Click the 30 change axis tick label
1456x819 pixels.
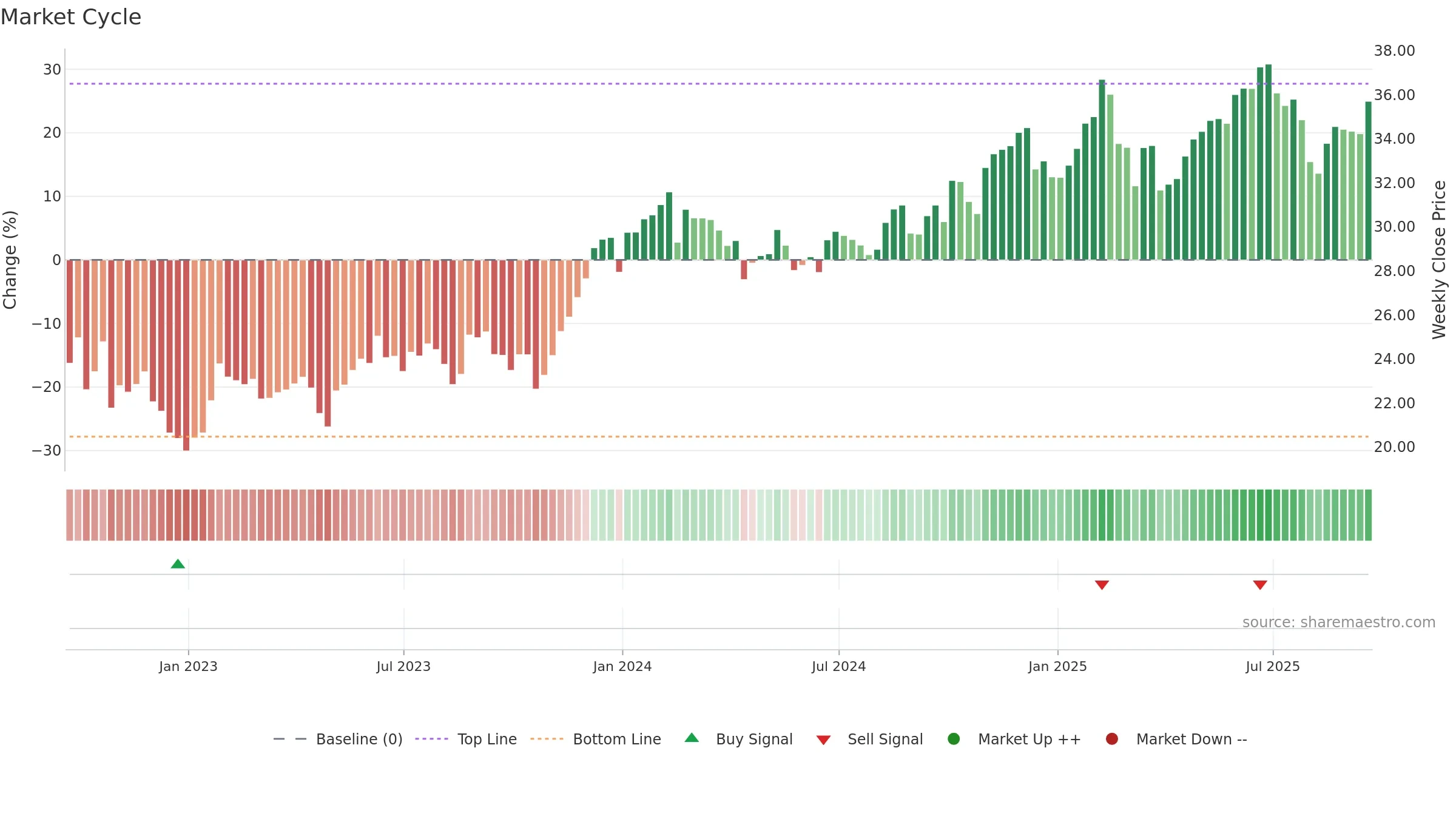pyautogui.click(x=52, y=70)
